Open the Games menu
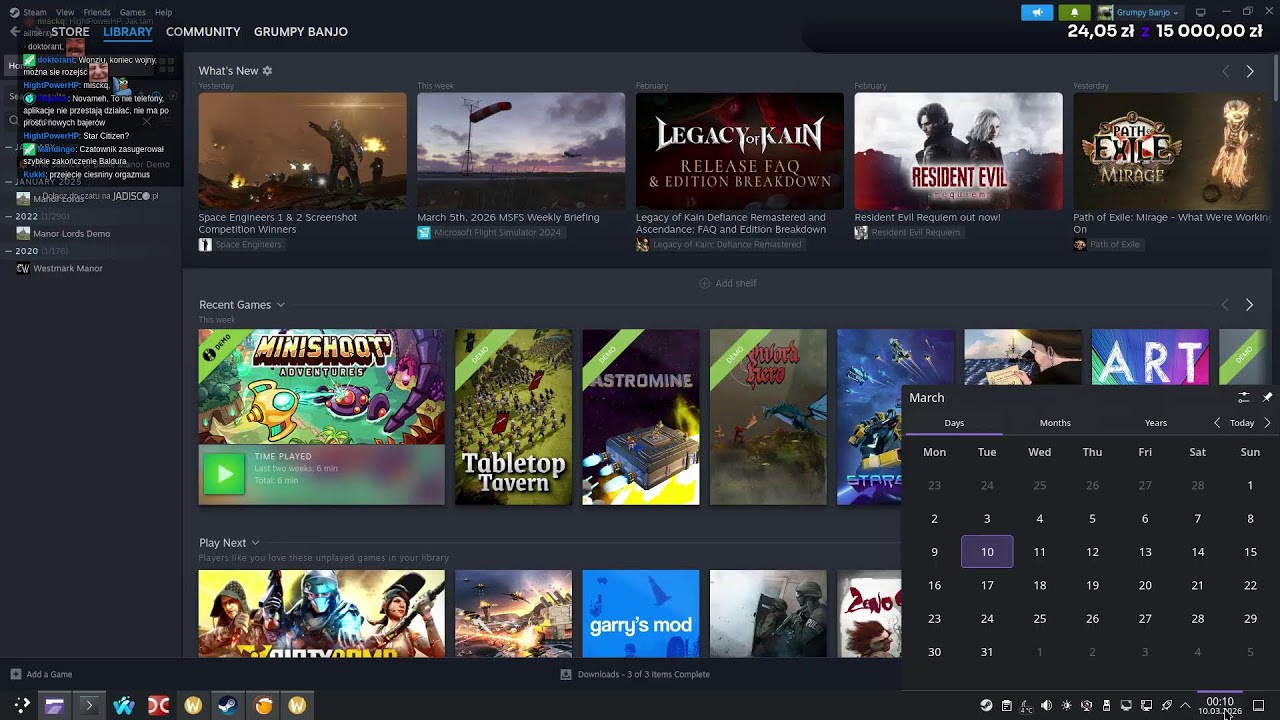The image size is (1280, 720). (x=132, y=12)
